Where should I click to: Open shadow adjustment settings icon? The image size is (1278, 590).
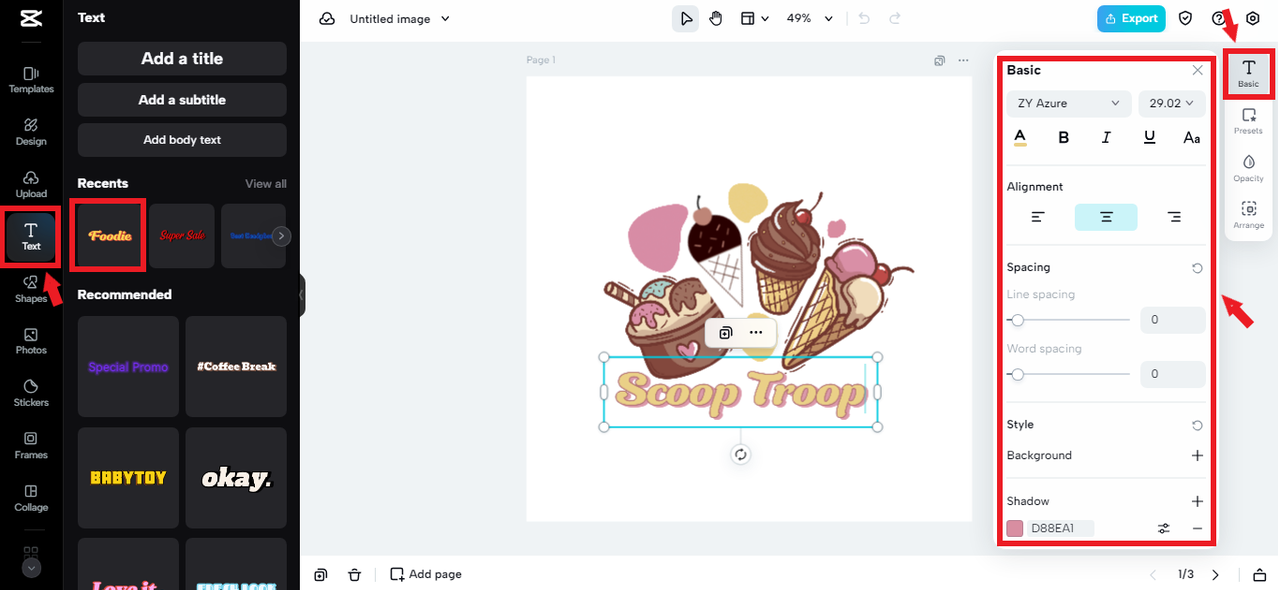[1164, 528]
